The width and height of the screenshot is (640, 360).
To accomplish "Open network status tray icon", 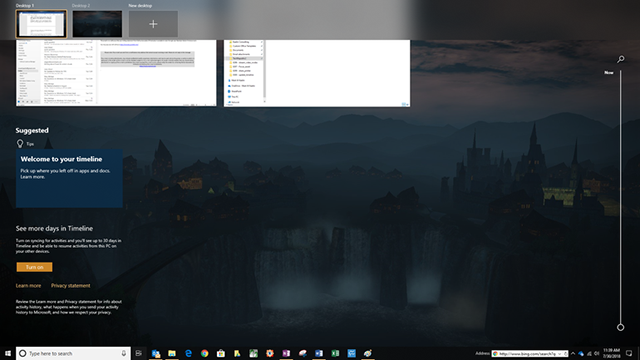I will (589, 353).
